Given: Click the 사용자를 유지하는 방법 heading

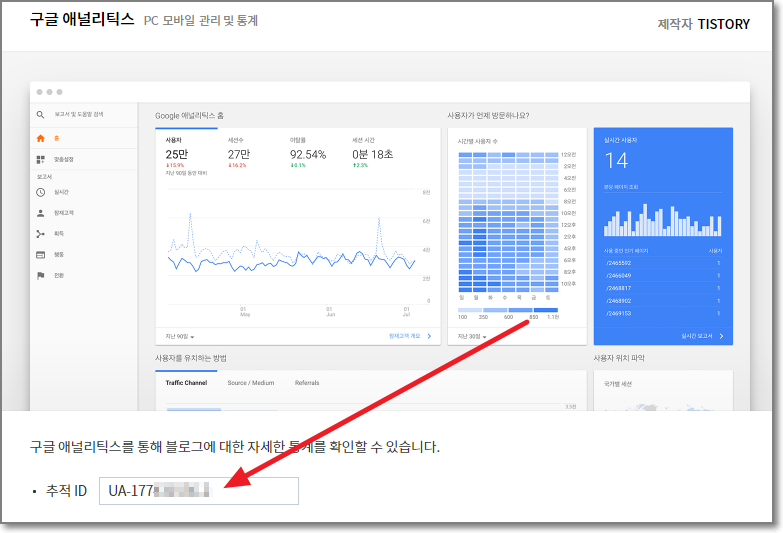Looking at the screenshot, I should pos(191,359).
